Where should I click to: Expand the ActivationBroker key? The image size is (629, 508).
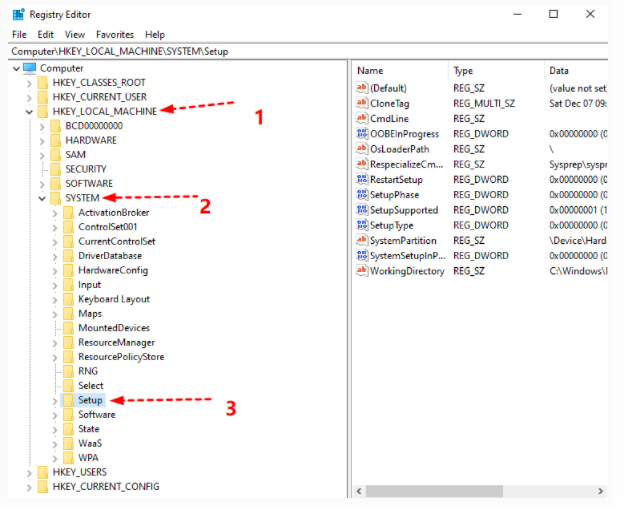55,213
